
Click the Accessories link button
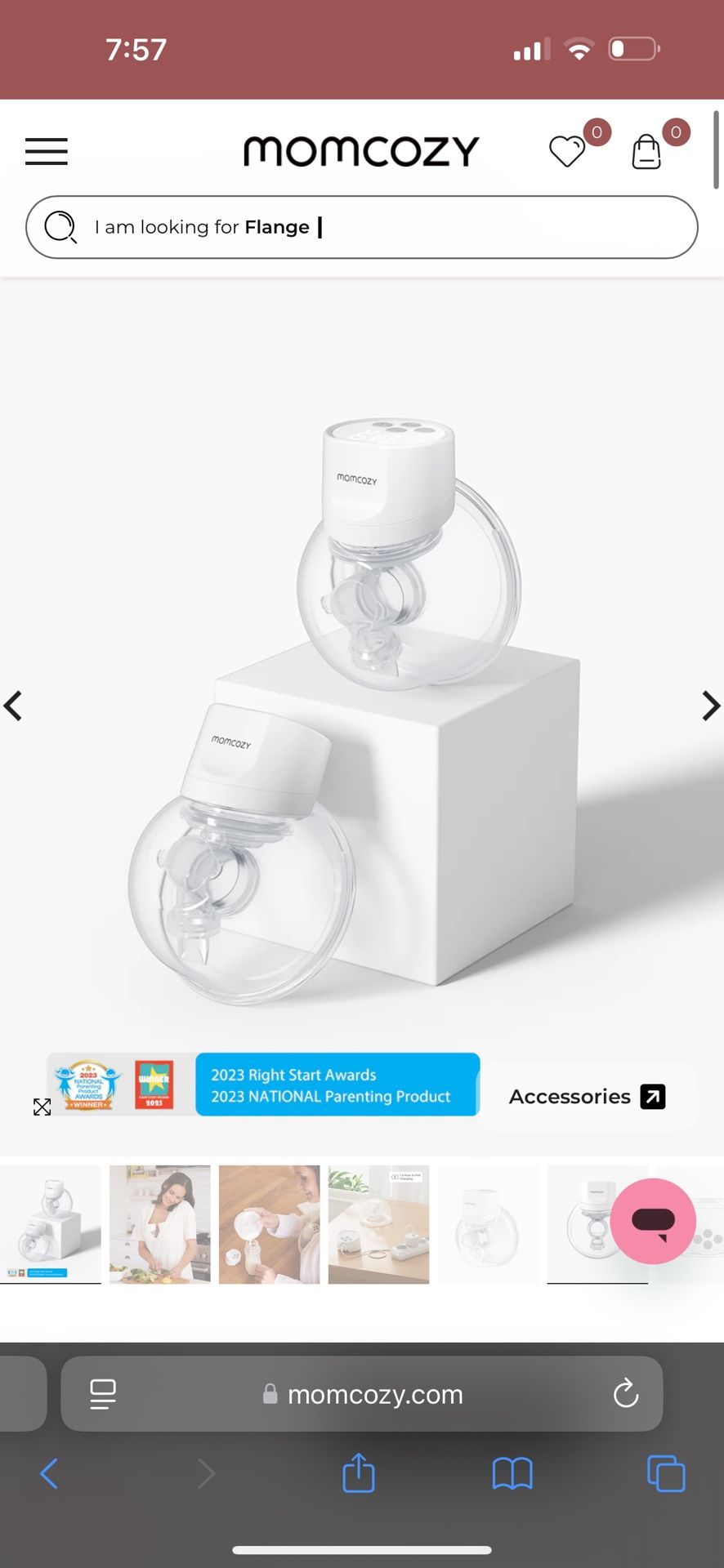click(587, 1097)
